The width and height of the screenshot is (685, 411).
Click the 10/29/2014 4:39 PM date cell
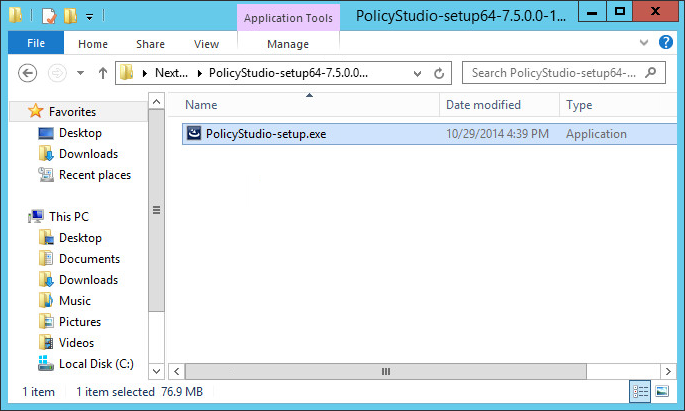tap(497, 134)
